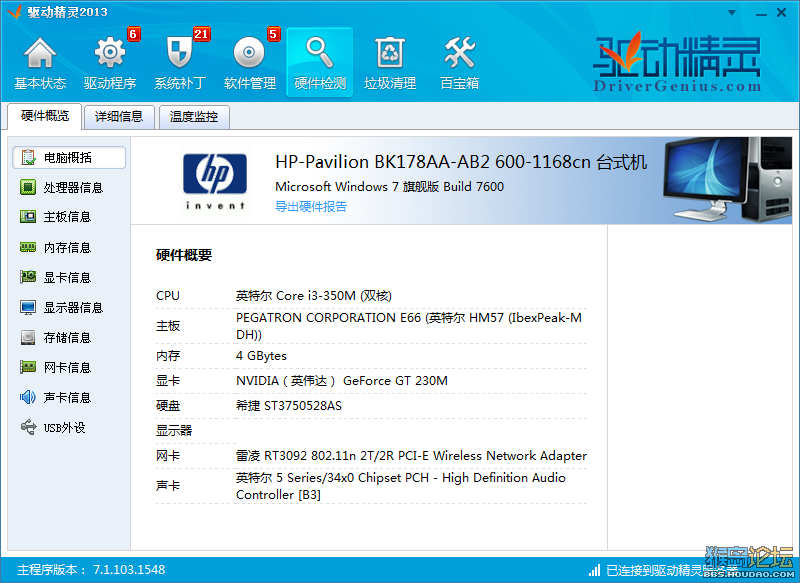Select 网卡信息 in the sidebar

tap(69, 367)
